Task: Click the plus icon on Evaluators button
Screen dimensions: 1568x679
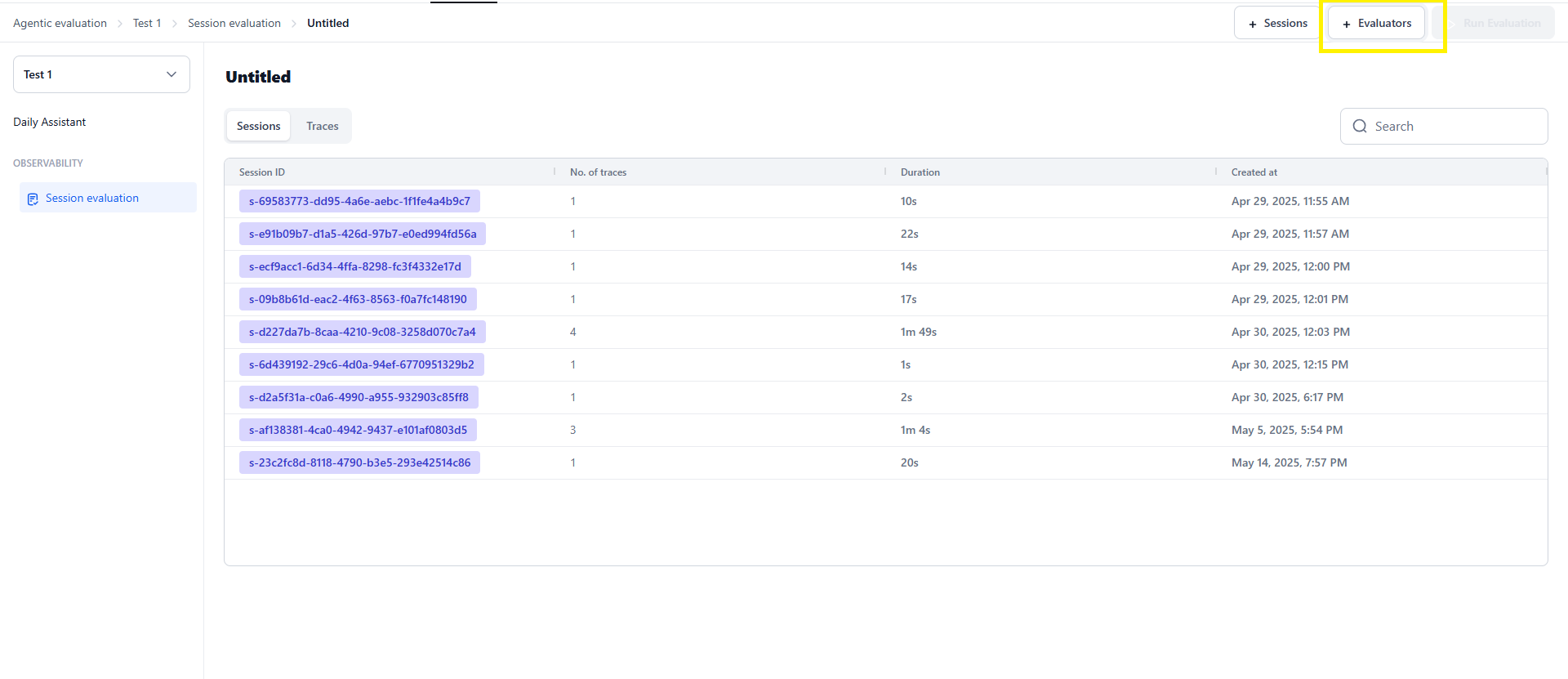Action: coord(1347,24)
